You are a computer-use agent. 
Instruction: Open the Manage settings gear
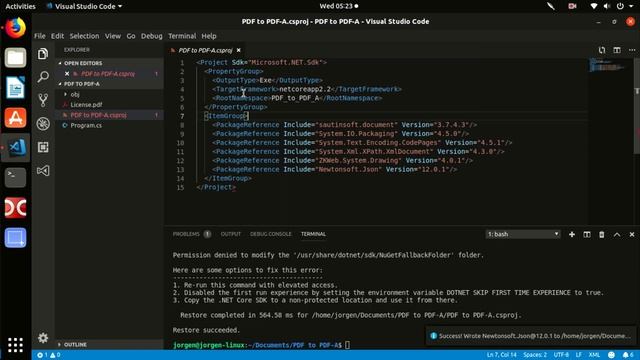click(x=43, y=338)
